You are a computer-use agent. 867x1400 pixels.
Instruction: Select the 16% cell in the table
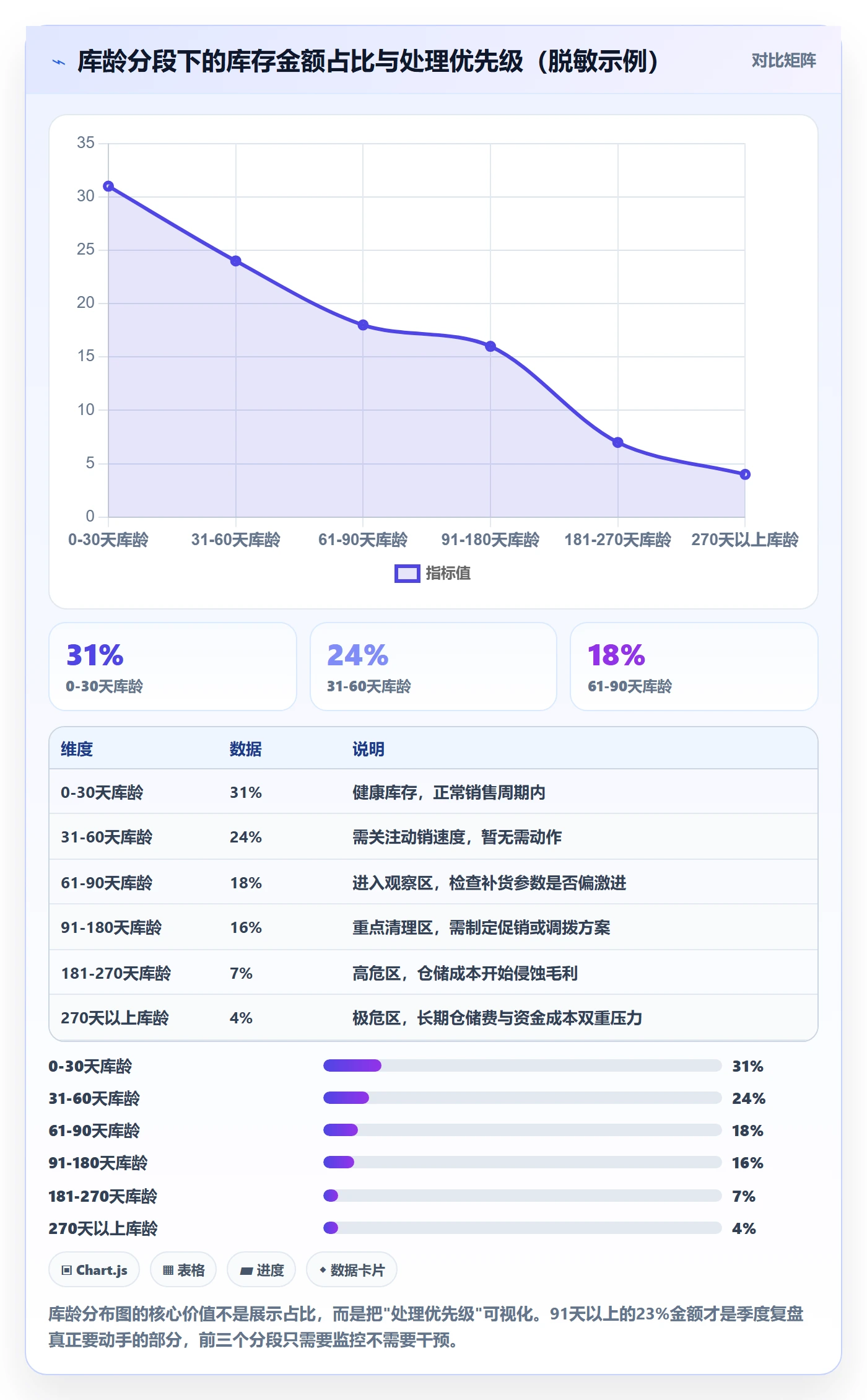[246, 927]
